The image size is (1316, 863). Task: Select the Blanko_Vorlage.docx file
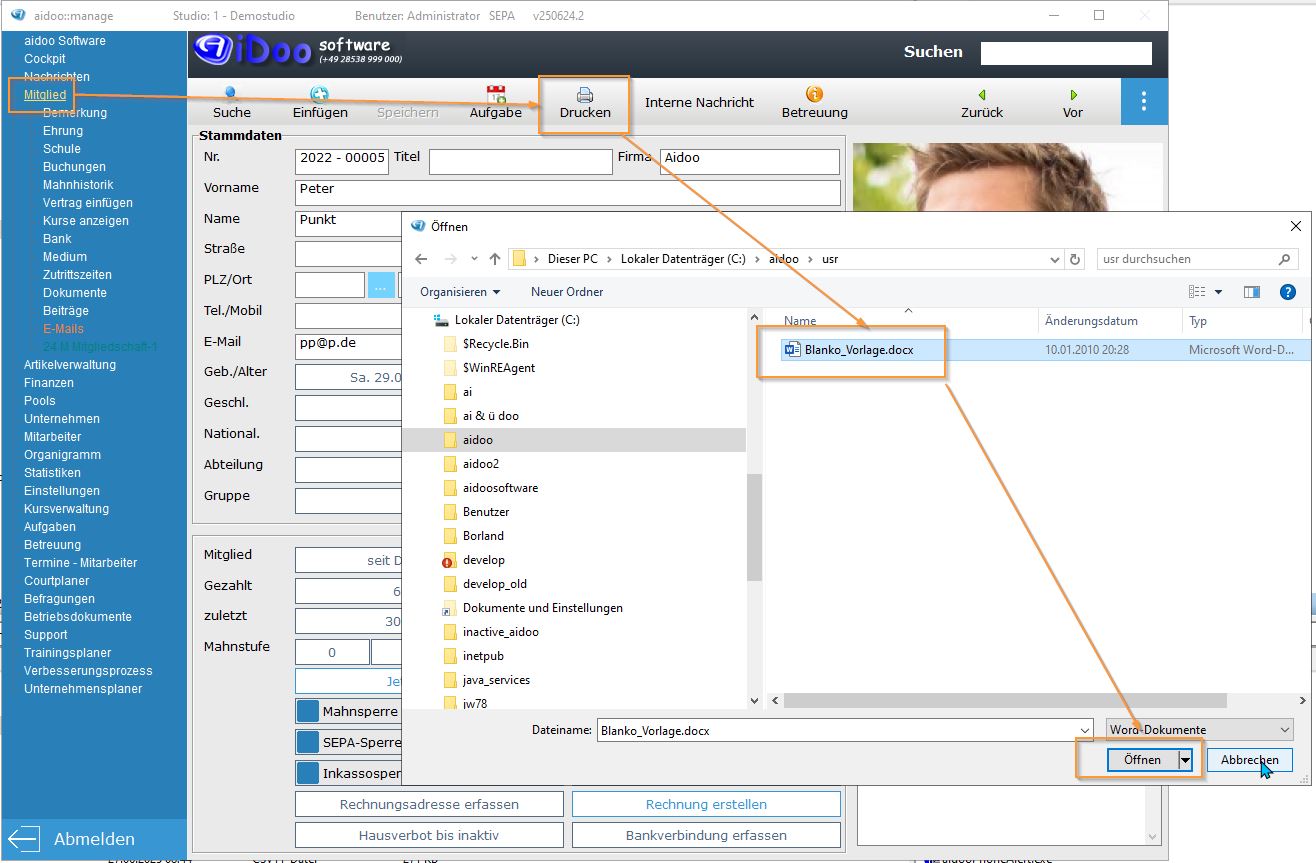pos(858,350)
